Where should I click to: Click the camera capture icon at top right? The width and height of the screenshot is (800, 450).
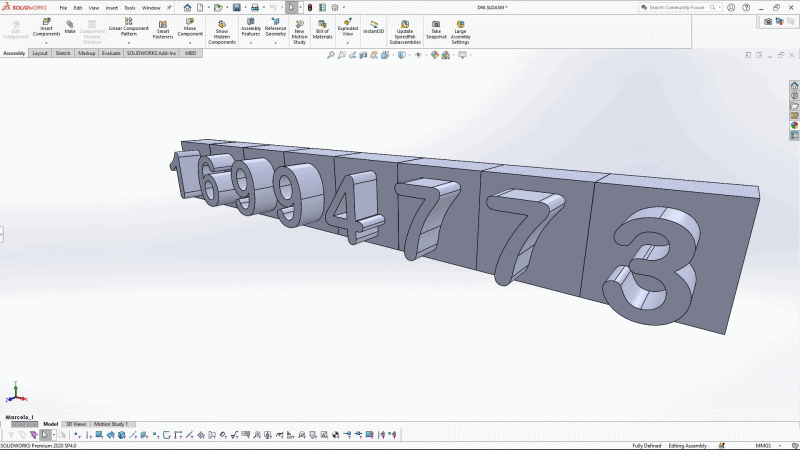pos(768,21)
